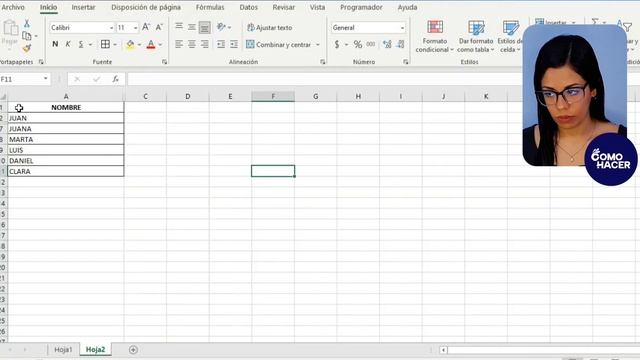The width and height of the screenshot is (640, 360).
Task: Select cell containing MARTA
Action: point(66,139)
